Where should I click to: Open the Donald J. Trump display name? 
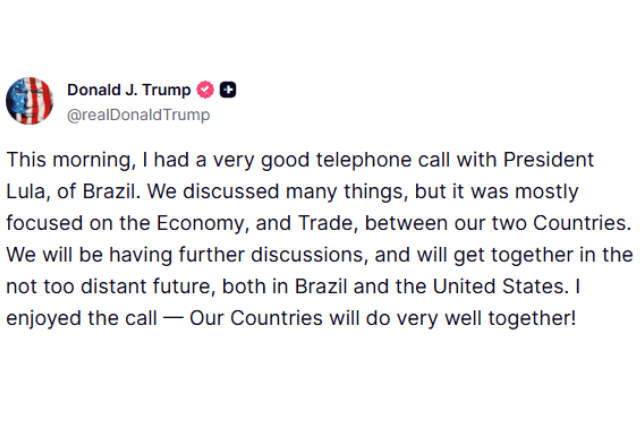(x=128, y=90)
